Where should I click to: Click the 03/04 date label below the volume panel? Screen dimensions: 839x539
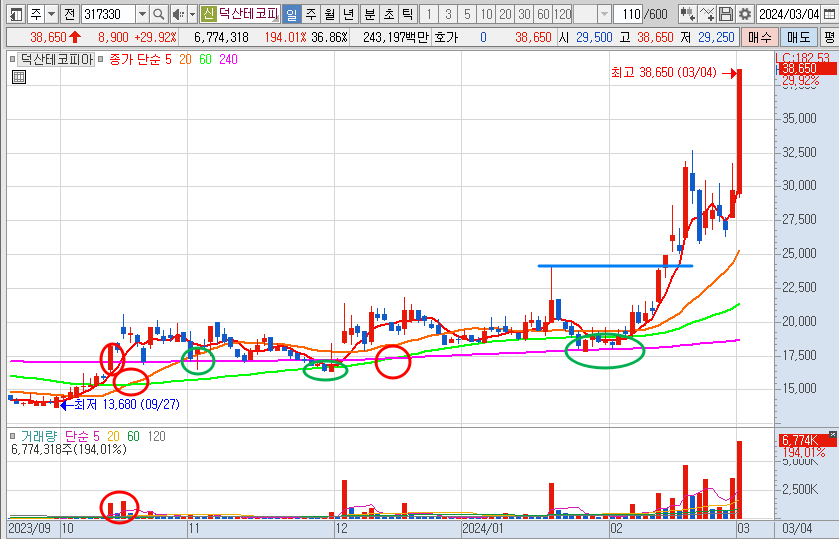pos(797,529)
